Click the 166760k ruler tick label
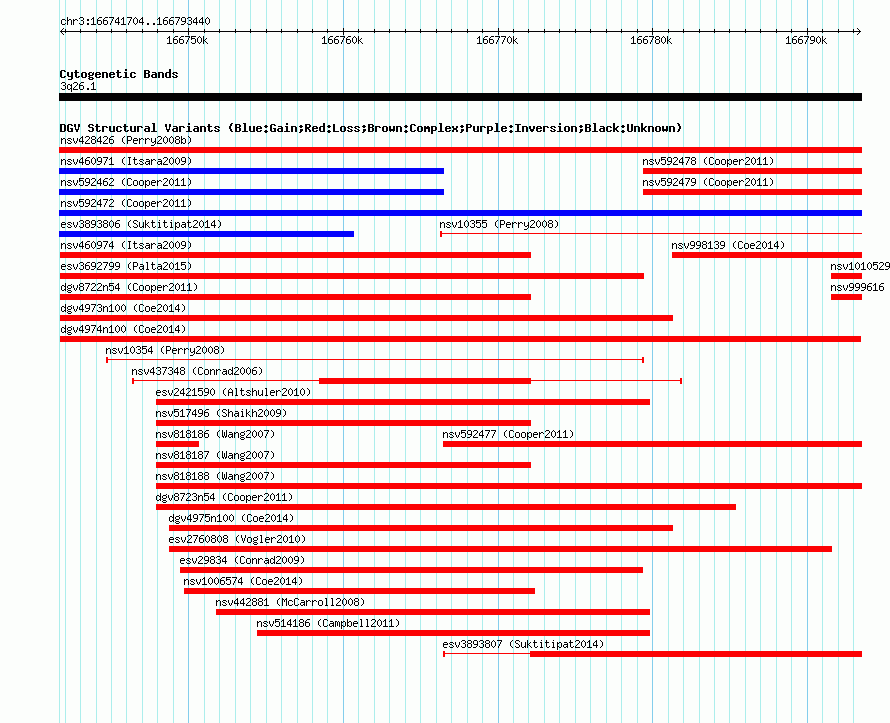The width and height of the screenshot is (890, 723). pos(342,40)
